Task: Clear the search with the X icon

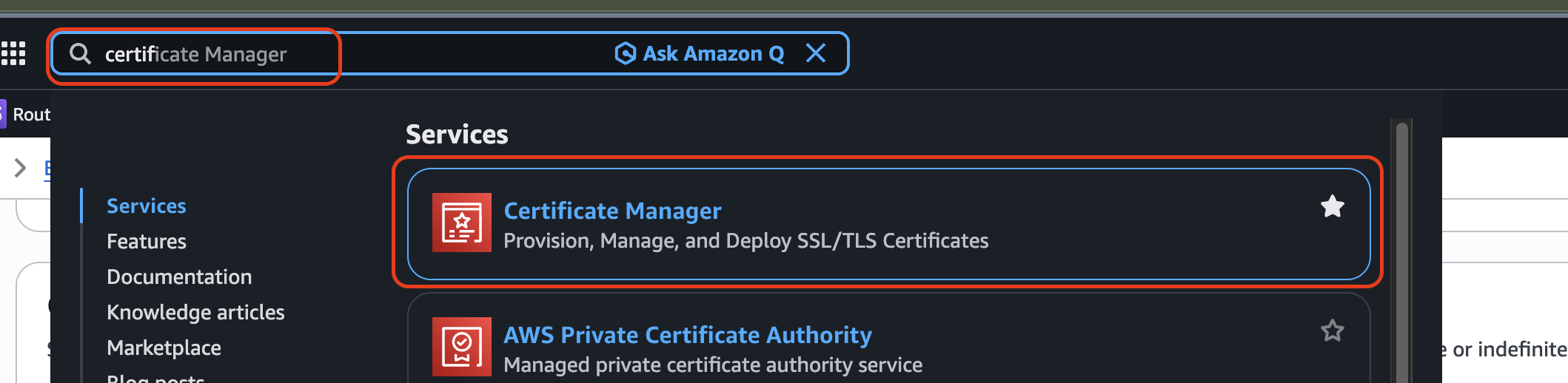Action: click(816, 53)
